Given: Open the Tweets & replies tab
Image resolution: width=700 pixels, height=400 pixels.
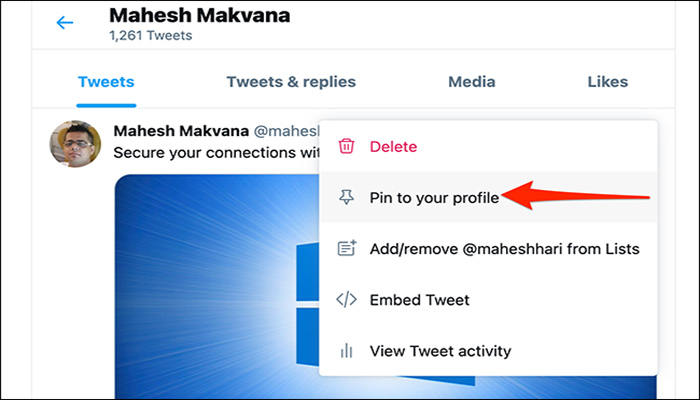Looking at the screenshot, I should click(x=291, y=82).
